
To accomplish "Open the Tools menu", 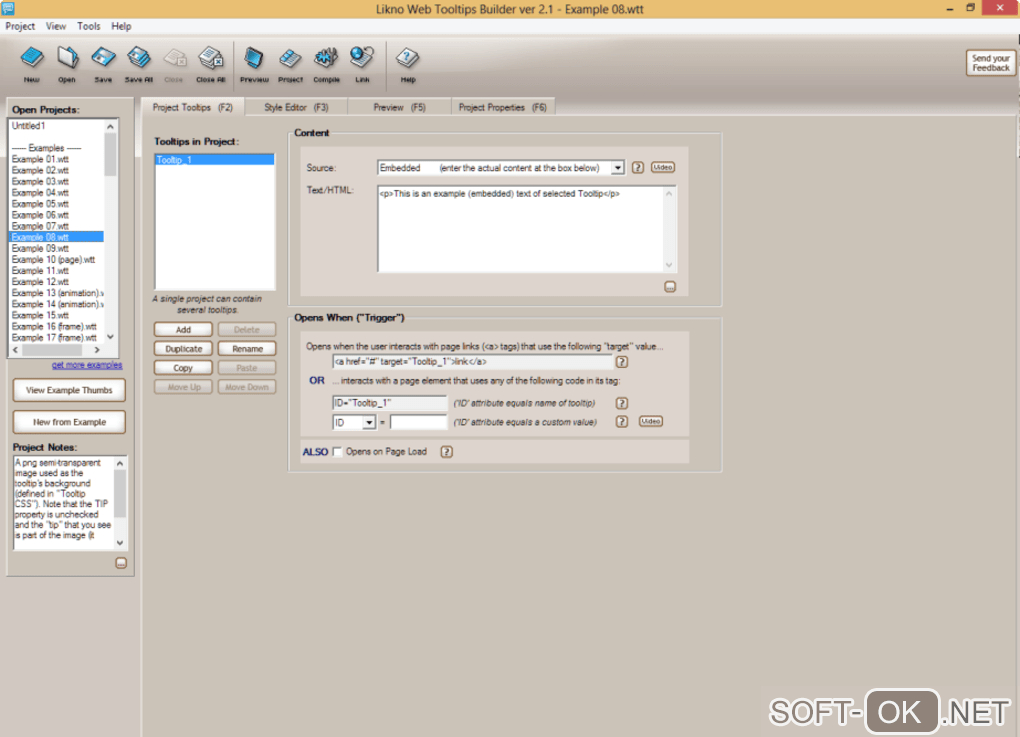I will (88, 26).
